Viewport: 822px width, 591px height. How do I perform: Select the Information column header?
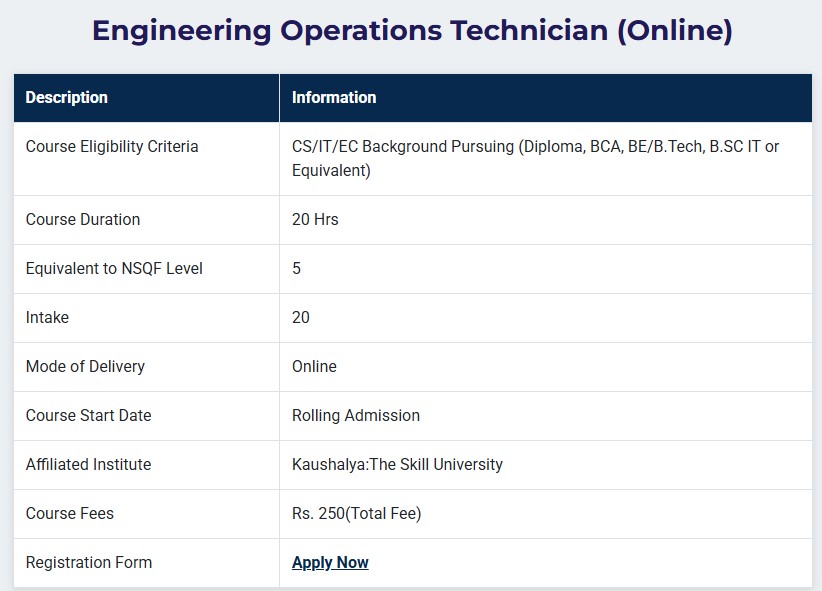coord(334,97)
